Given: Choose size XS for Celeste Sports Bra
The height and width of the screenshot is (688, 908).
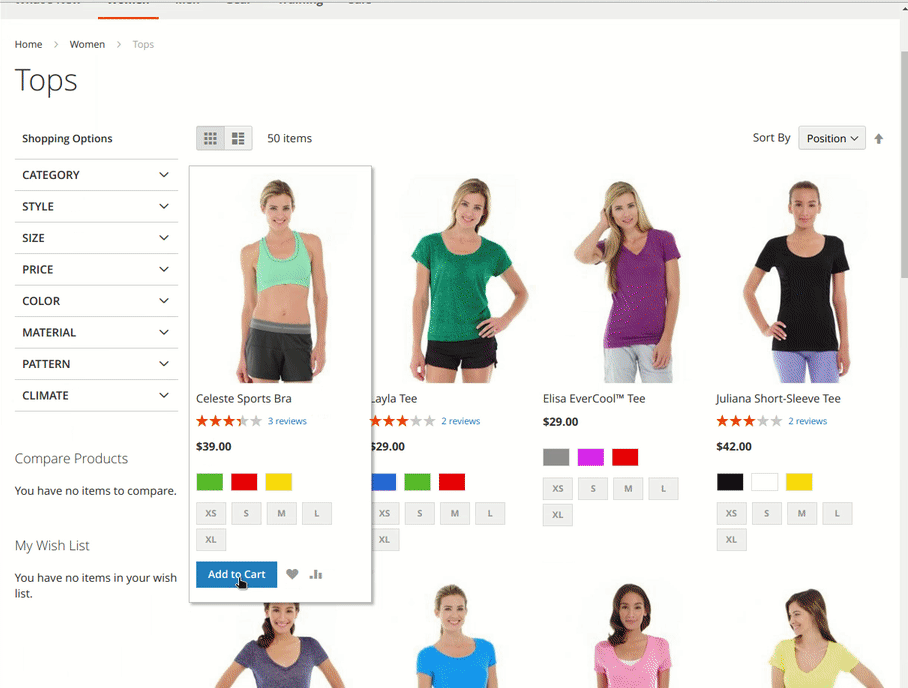Looking at the screenshot, I should pyautogui.click(x=211, y=514).
